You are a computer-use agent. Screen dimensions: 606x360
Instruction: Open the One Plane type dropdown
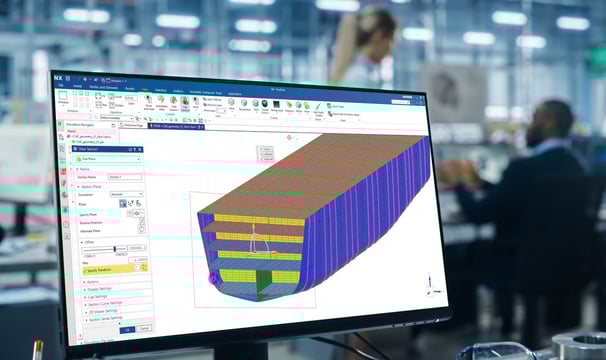coord(108,159)
